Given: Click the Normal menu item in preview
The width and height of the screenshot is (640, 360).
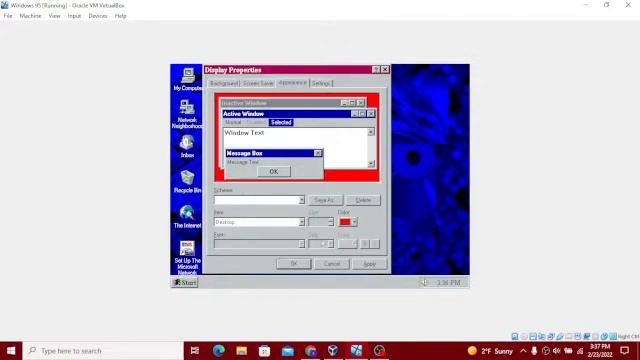Looking at the screenshot, I should pos(233,122).
